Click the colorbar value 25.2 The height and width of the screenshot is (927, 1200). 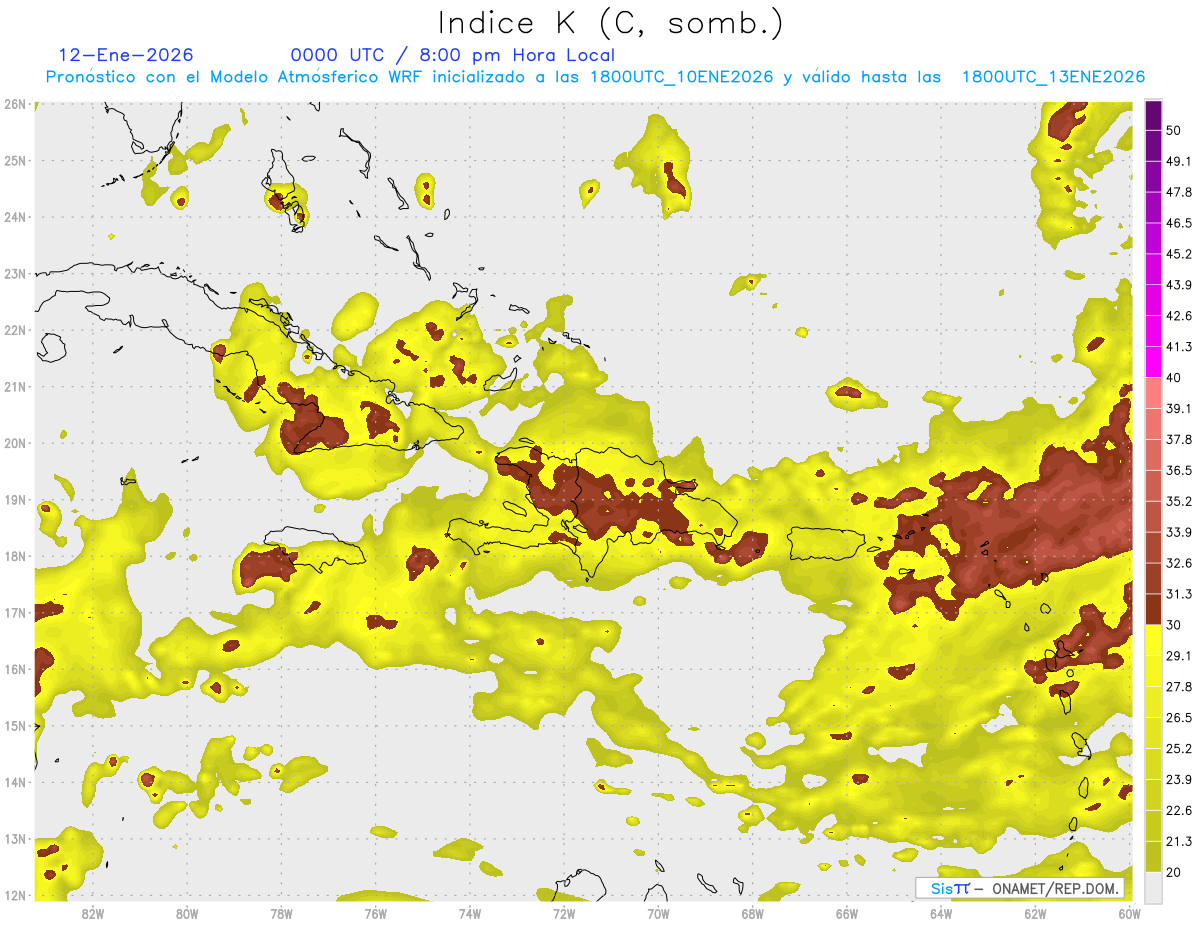[x=1179, y=749]
